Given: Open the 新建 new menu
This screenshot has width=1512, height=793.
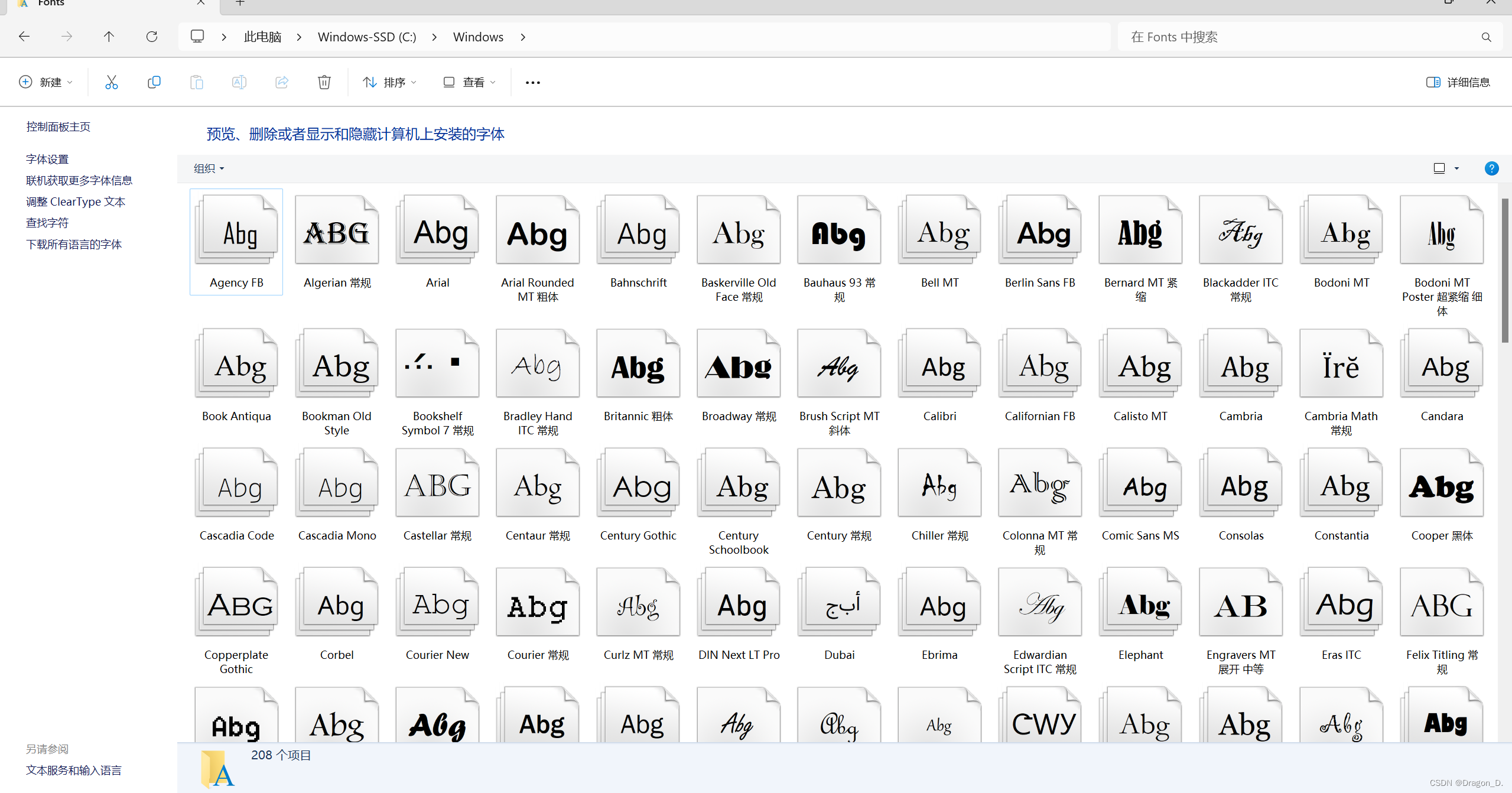Looking at the screenshot, I should point(45,82).
